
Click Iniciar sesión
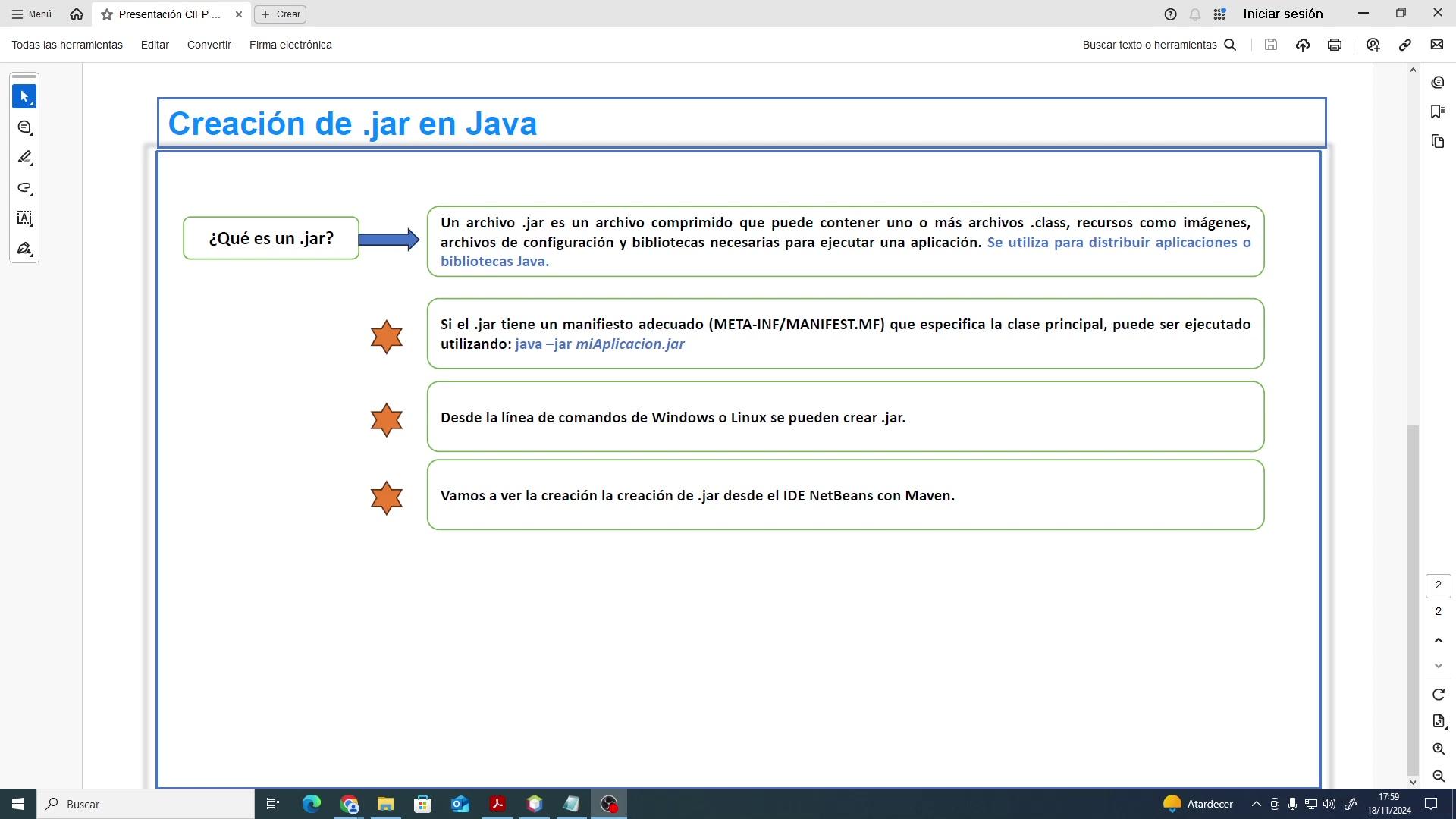[x=1282, y=14]
